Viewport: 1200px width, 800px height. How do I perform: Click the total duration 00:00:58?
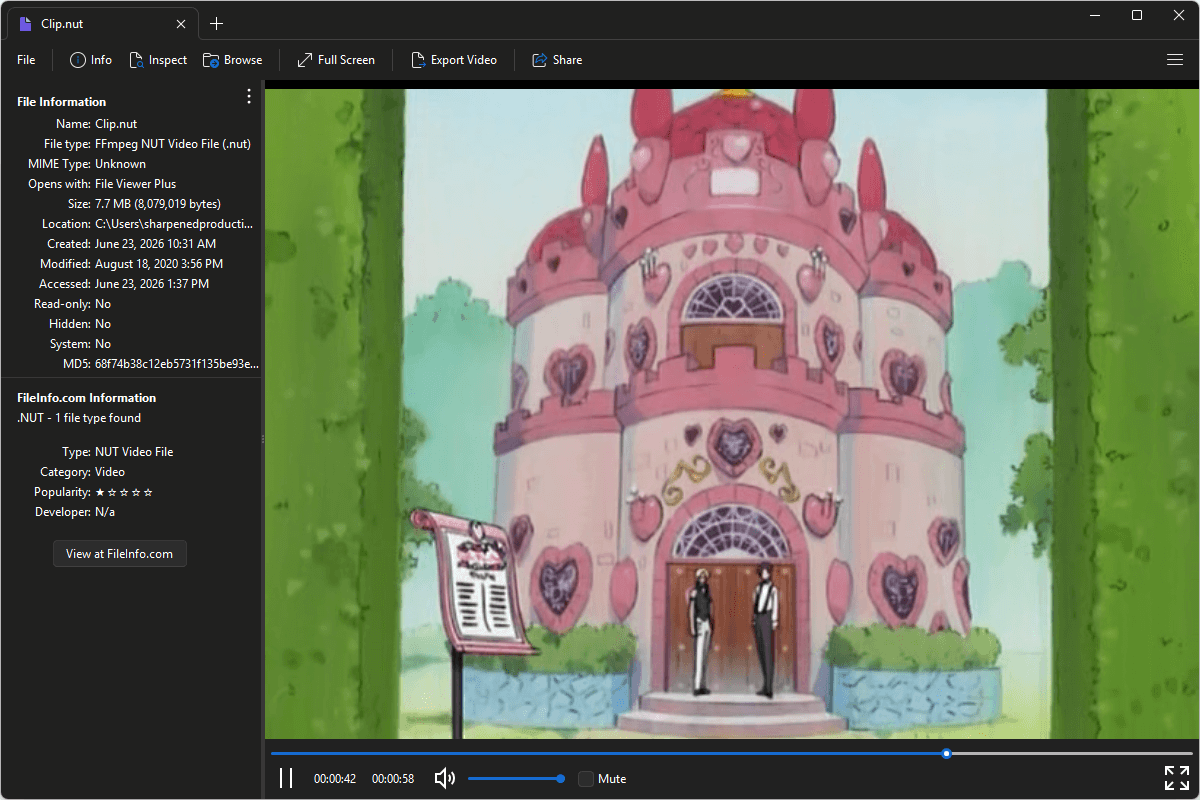click(x=393, y=778)
